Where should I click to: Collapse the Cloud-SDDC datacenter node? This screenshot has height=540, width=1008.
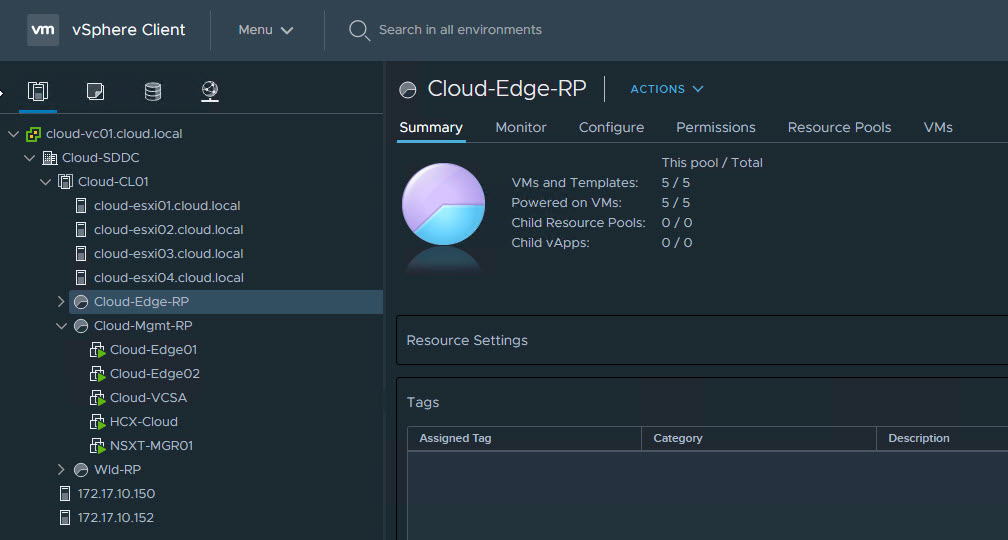click(x=30, y=158)
